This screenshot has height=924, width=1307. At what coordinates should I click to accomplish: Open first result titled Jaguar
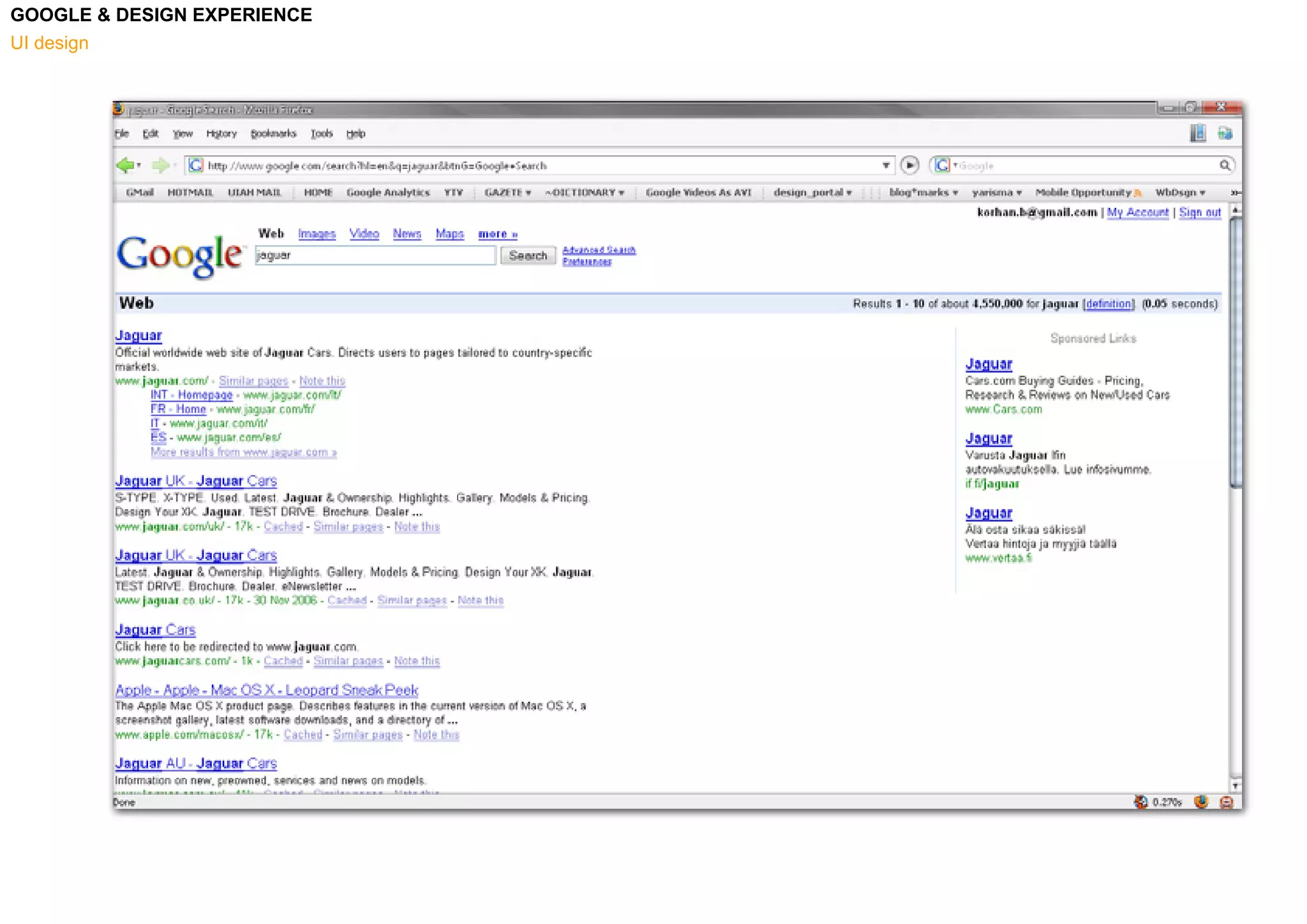coord(138,335)
